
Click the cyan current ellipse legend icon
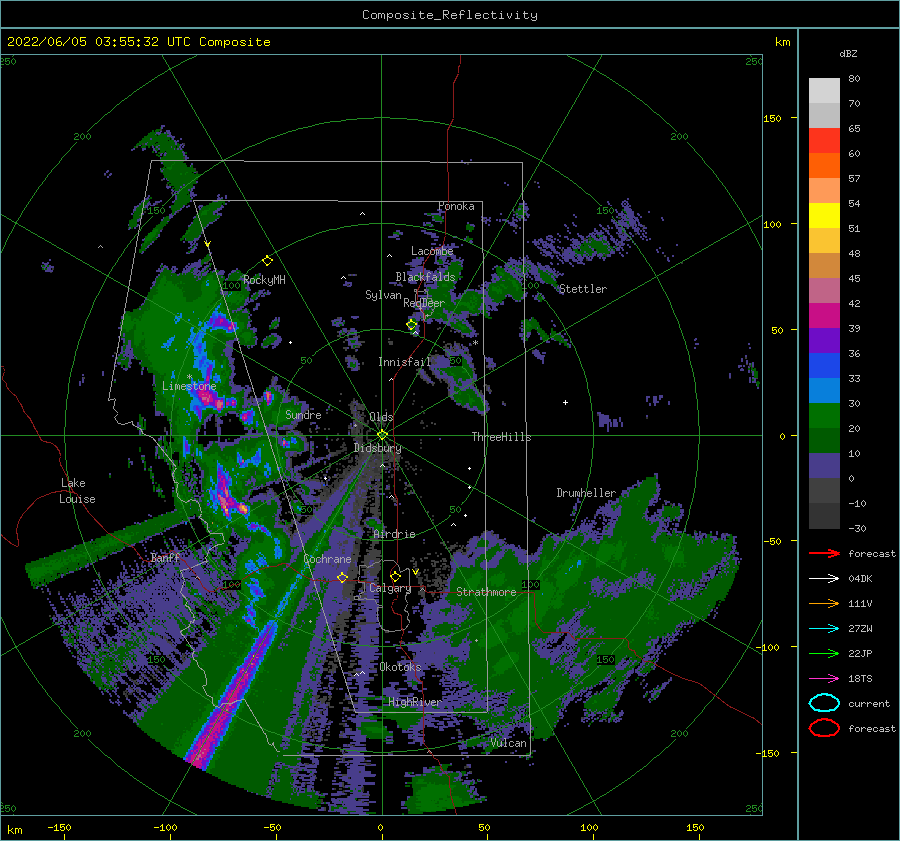click(824, 703)
